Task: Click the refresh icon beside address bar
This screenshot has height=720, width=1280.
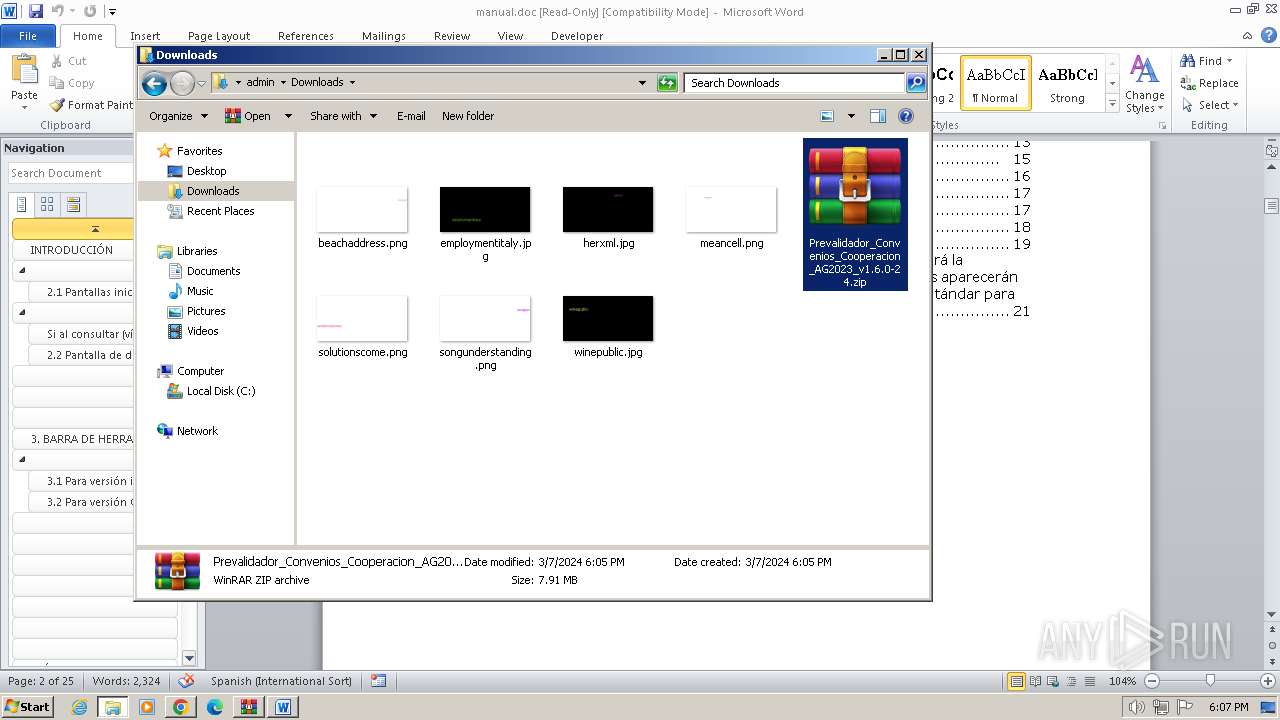Action: click(x=667, y=83)
